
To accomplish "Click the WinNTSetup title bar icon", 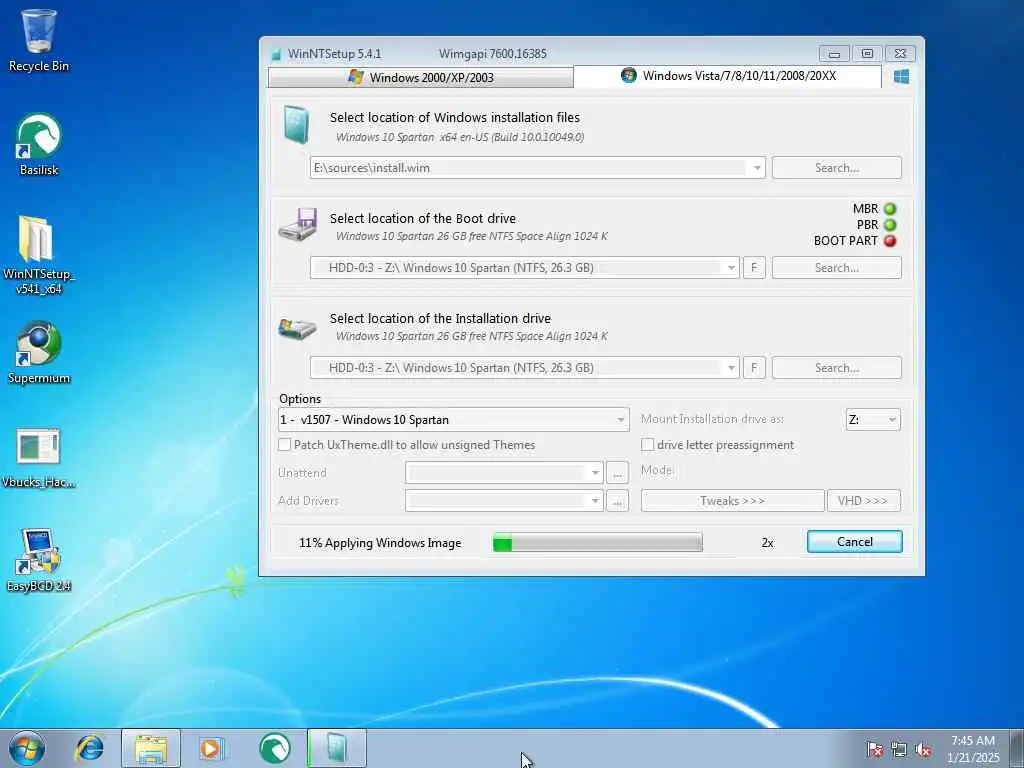I will 276,54.
